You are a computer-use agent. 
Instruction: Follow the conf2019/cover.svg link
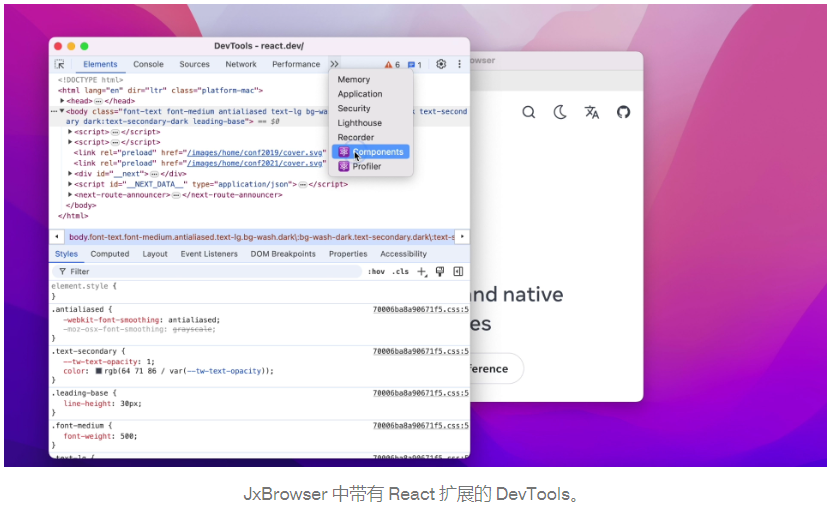[255, 153]
